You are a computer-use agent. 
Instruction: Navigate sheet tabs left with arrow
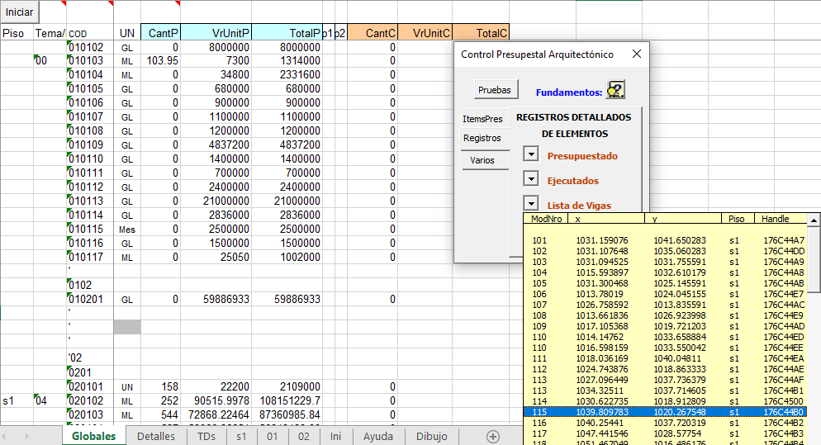coord(5,436)
